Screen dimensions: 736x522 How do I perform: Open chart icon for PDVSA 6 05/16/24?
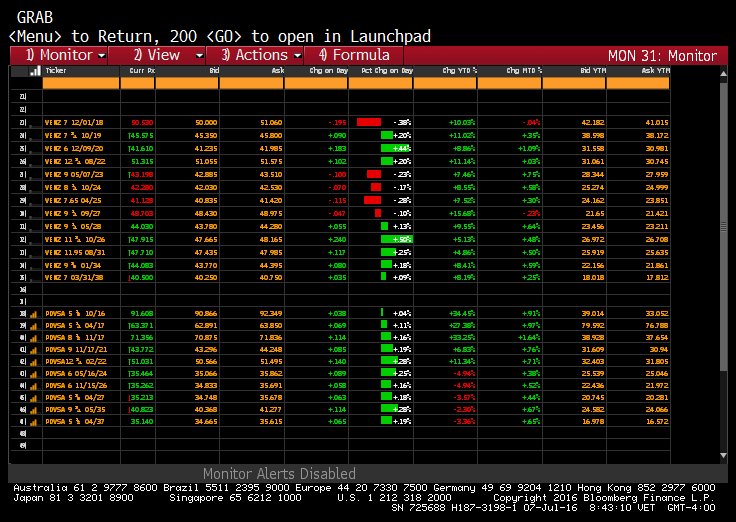[x=33, y=374]
